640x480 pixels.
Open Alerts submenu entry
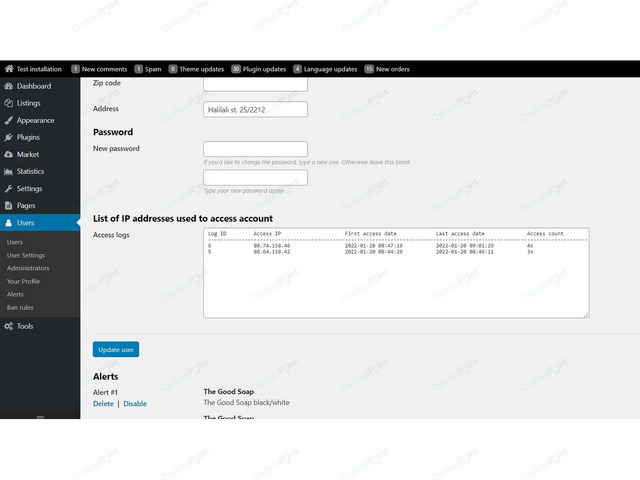coord(15,294)
